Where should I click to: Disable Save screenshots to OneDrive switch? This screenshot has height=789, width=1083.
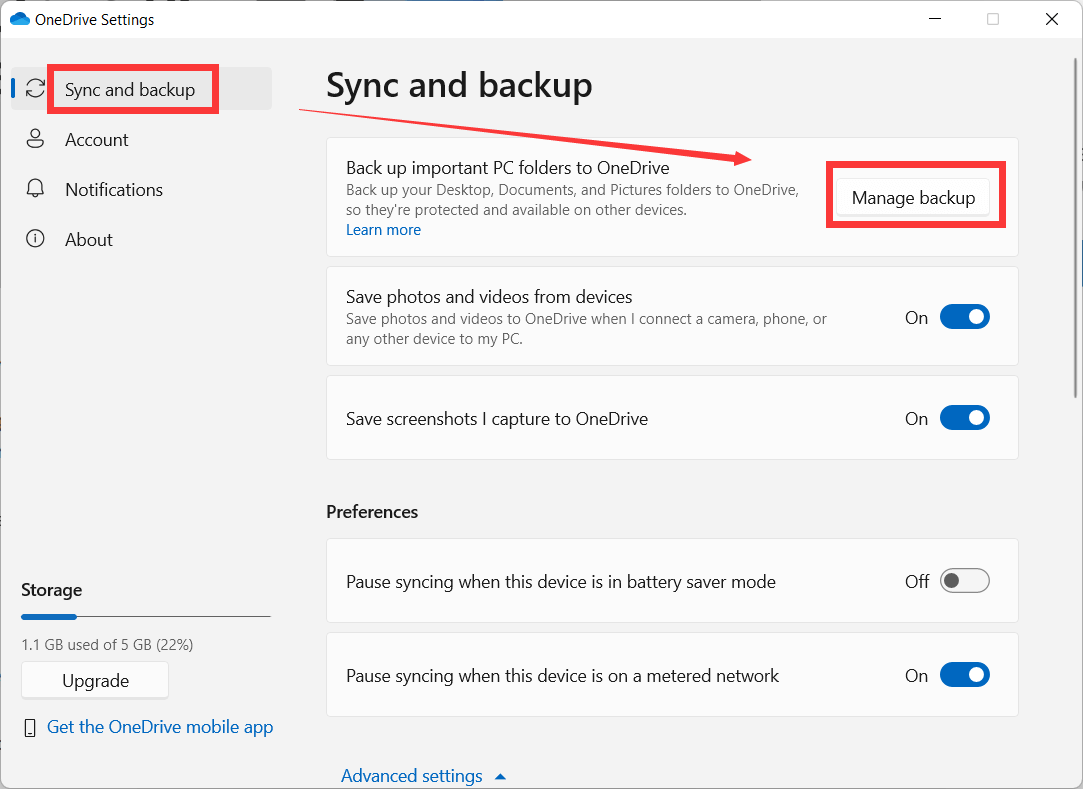tap(964, 418)
